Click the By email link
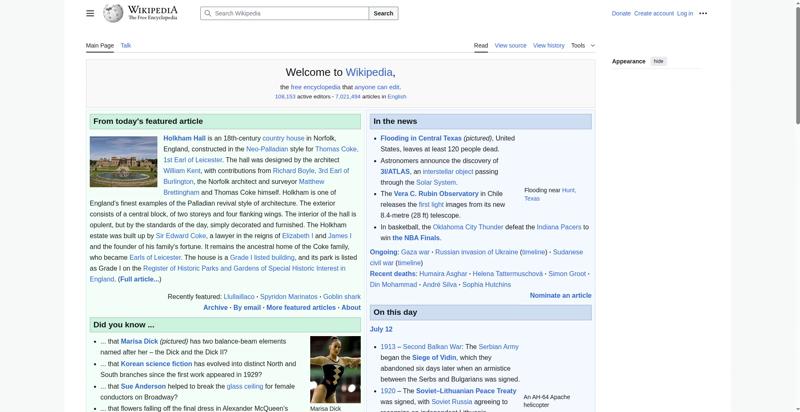The image size is (800, 412). click(x=247, y=307)
